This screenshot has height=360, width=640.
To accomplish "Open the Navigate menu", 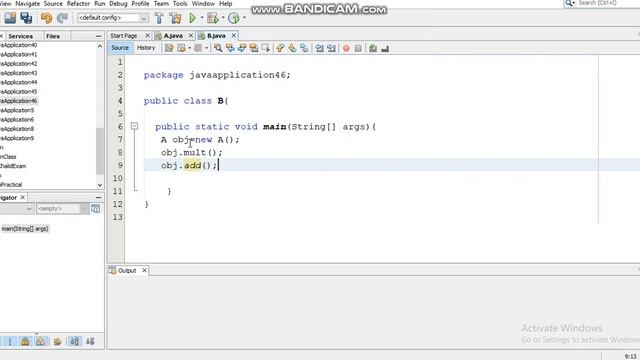I will [27, 4].
